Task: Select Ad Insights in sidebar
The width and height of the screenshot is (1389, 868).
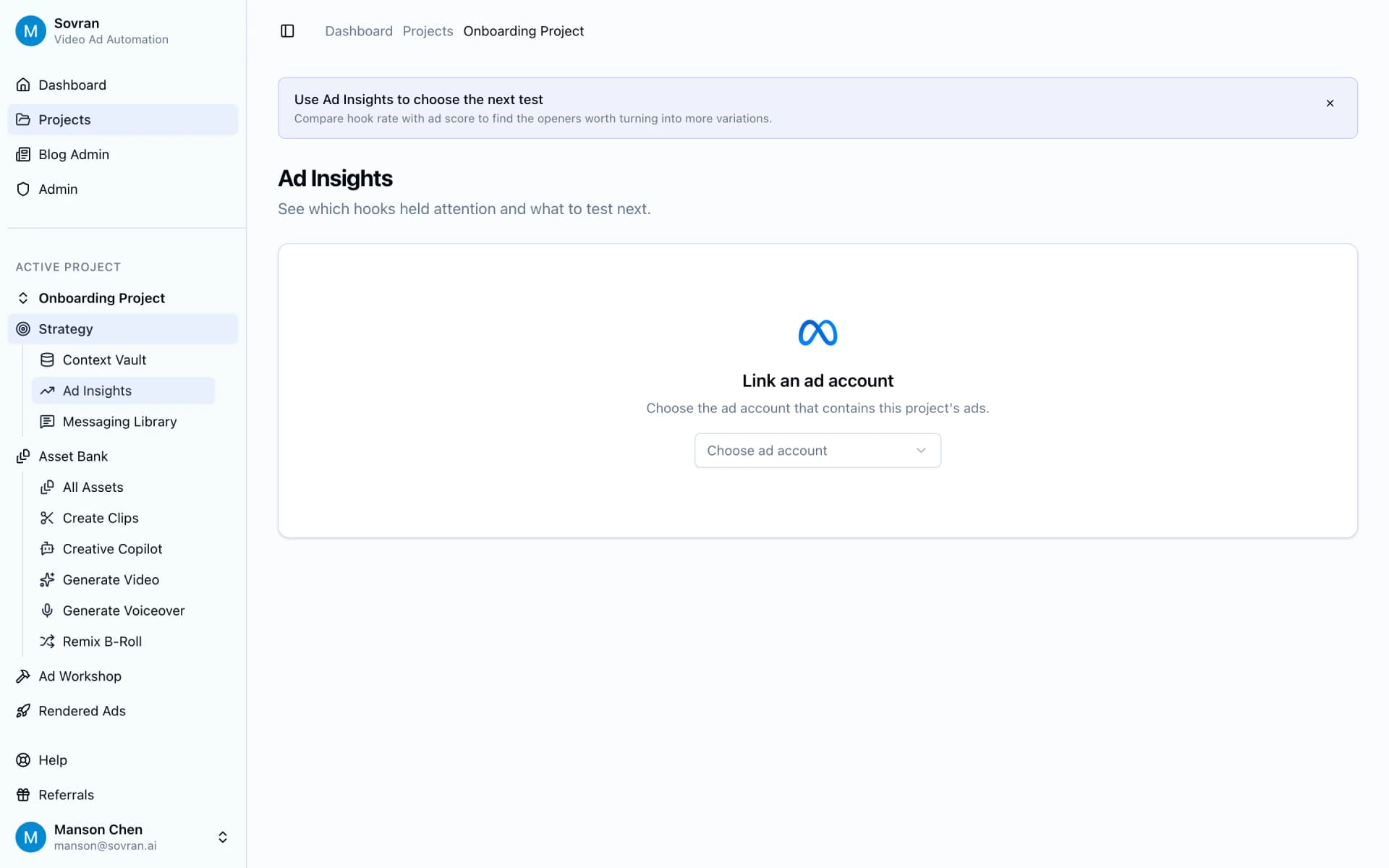Action: point(124,391)
